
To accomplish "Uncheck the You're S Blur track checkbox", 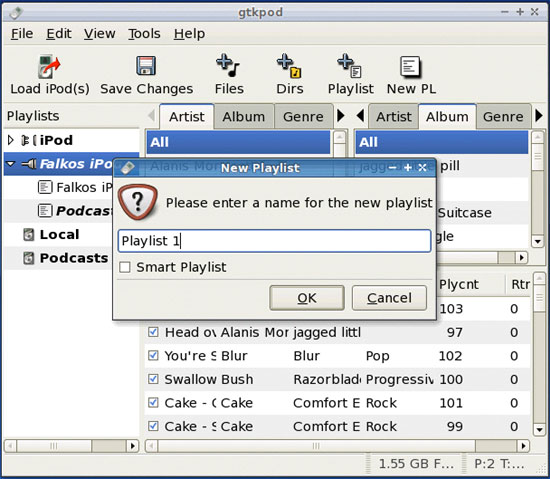I will pos(153,356).
